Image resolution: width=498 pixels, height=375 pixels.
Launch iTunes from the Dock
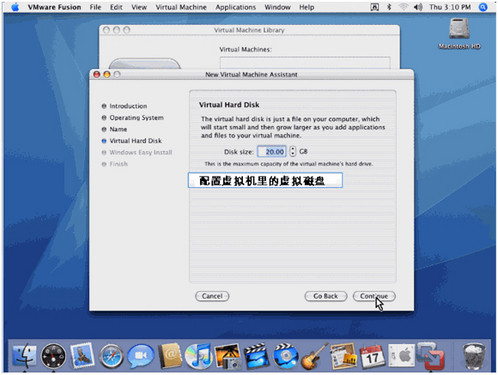click(198, 356)
